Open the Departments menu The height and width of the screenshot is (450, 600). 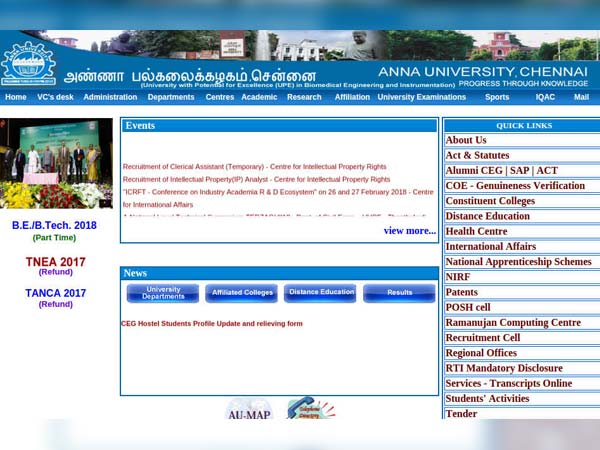click(x=171, y=97)
